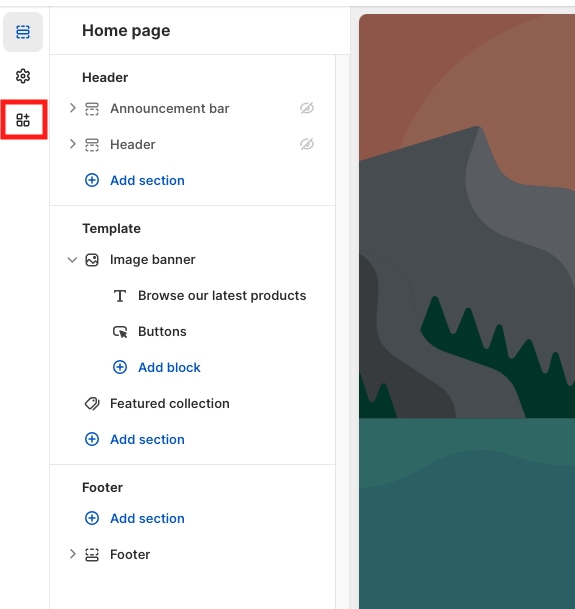This screenshot has height=609, width=575.
Task: Expand the Header section row
Action: 72,144
